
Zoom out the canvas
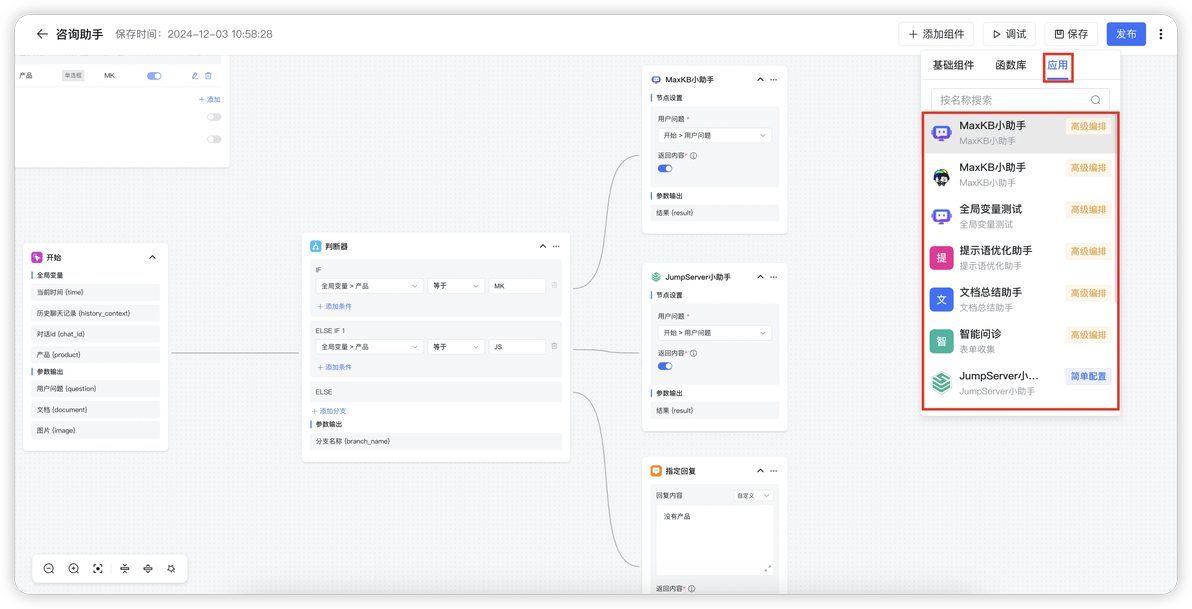pos(49,569)
